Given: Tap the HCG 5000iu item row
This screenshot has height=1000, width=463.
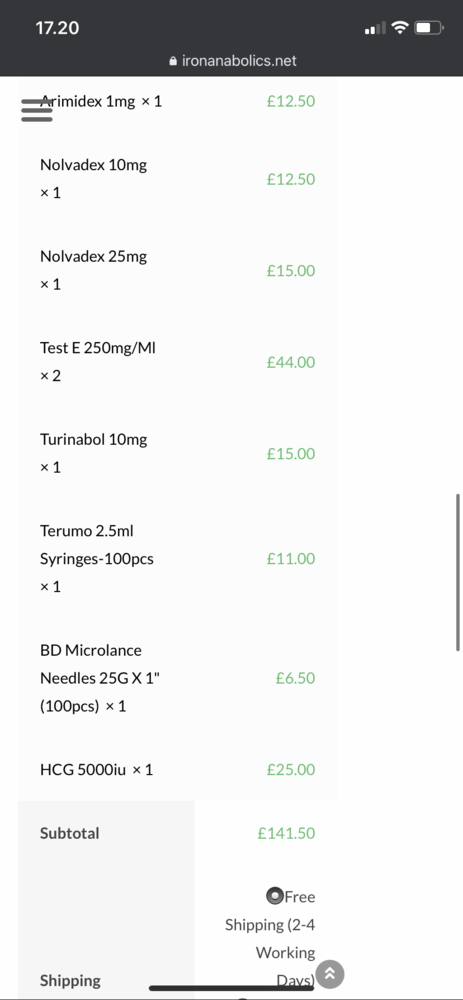Looking at the screenshot, I should coord(177,769).
